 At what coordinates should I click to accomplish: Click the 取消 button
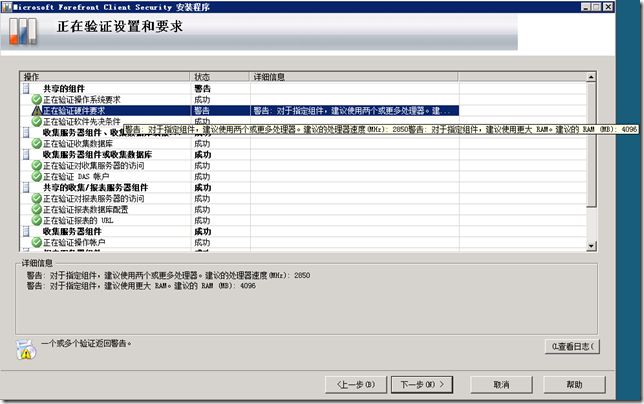click(501, 385)
